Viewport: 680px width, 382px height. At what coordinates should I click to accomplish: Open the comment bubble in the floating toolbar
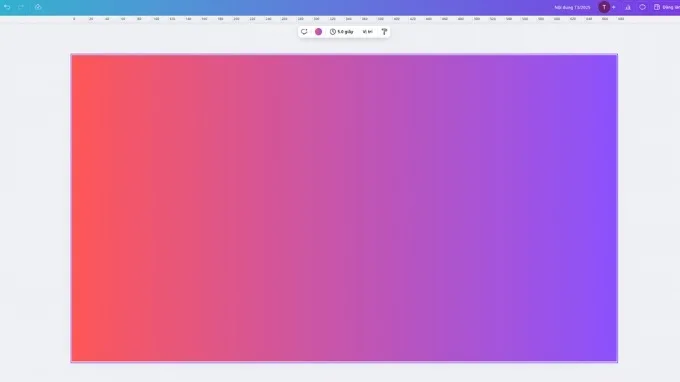click(304, 32)
